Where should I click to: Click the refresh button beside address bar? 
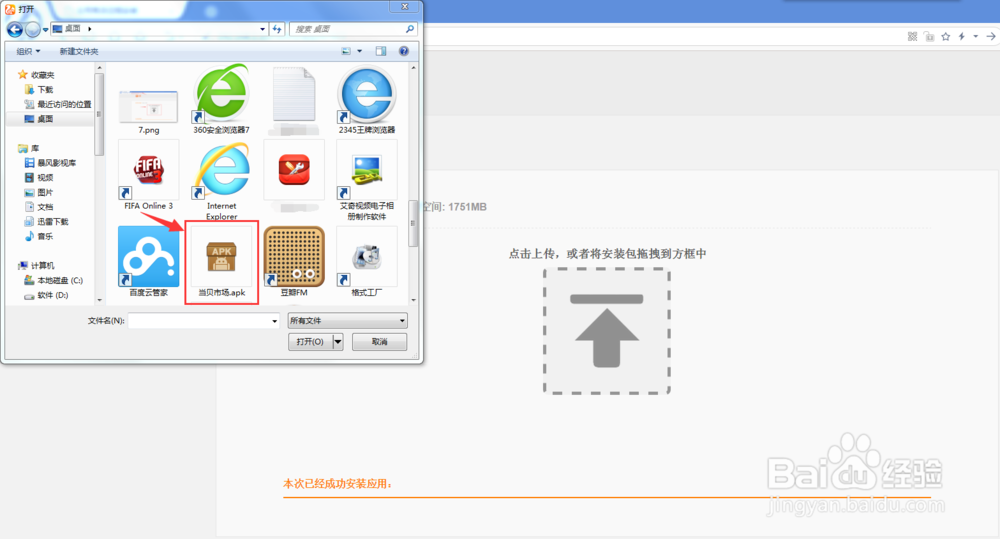pyautogui.click(x=277, y=29)
